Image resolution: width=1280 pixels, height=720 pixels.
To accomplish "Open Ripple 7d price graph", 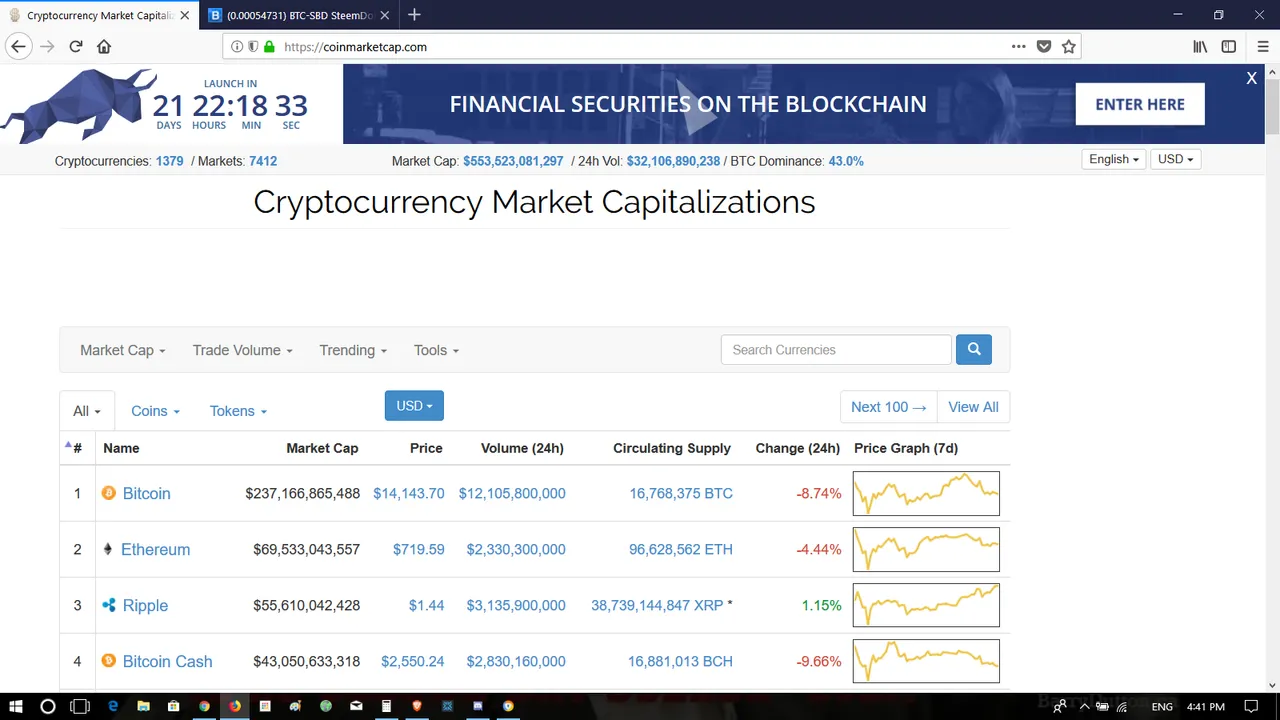I will (926, 605).
